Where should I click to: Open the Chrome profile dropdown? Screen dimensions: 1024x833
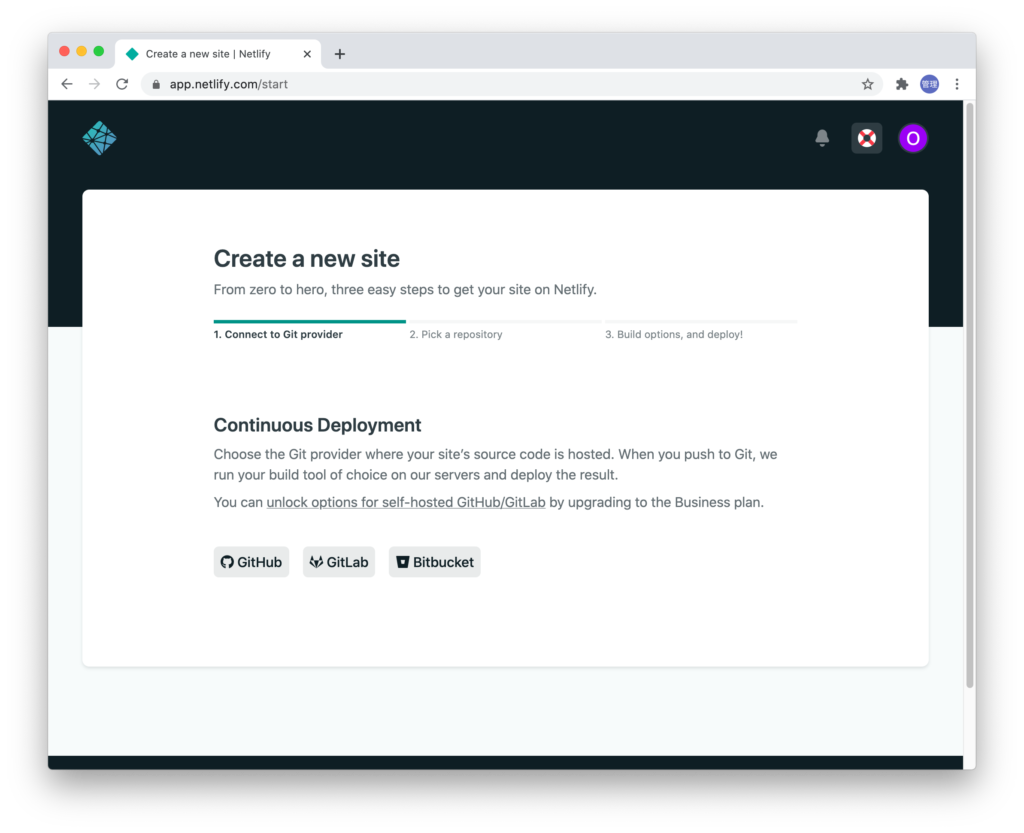930,84
